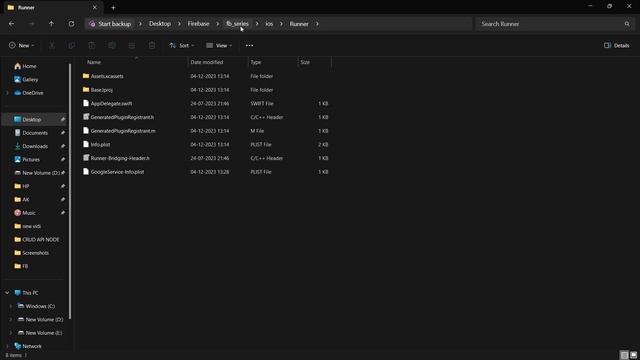The height and width of the screenshot is (360, 640).
Task: Open the Sort dropdown
Action: tap(182, 45)
